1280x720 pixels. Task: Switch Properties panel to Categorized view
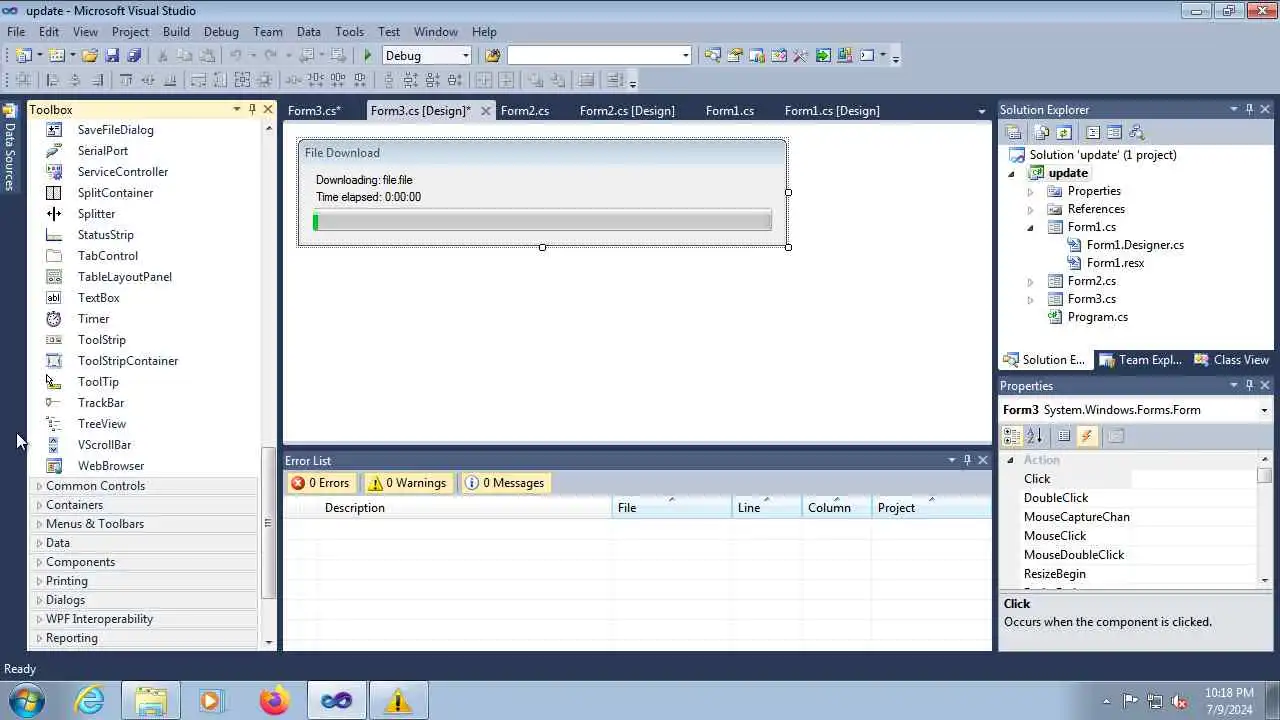pyautogui.click(x=1012, y=436)
